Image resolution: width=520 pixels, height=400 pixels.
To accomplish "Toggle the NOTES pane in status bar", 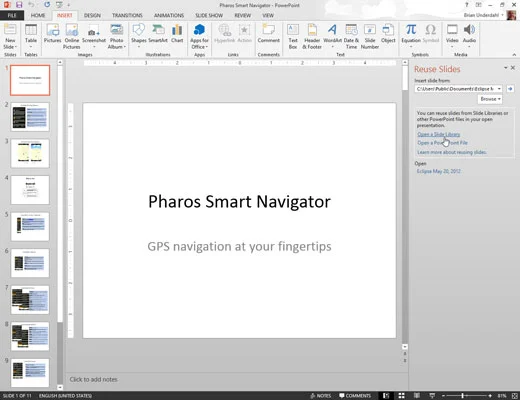I will click(x=320, y=396).
